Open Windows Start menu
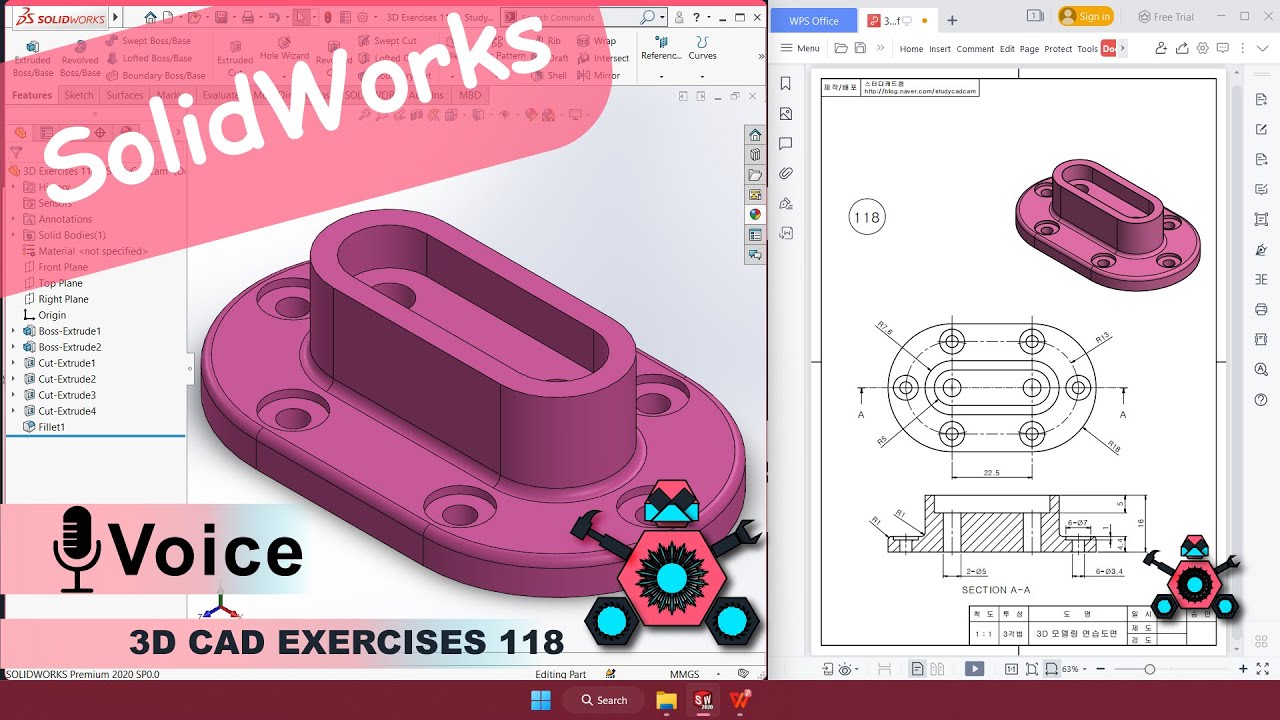1280x720 pixels. [540, 700]
